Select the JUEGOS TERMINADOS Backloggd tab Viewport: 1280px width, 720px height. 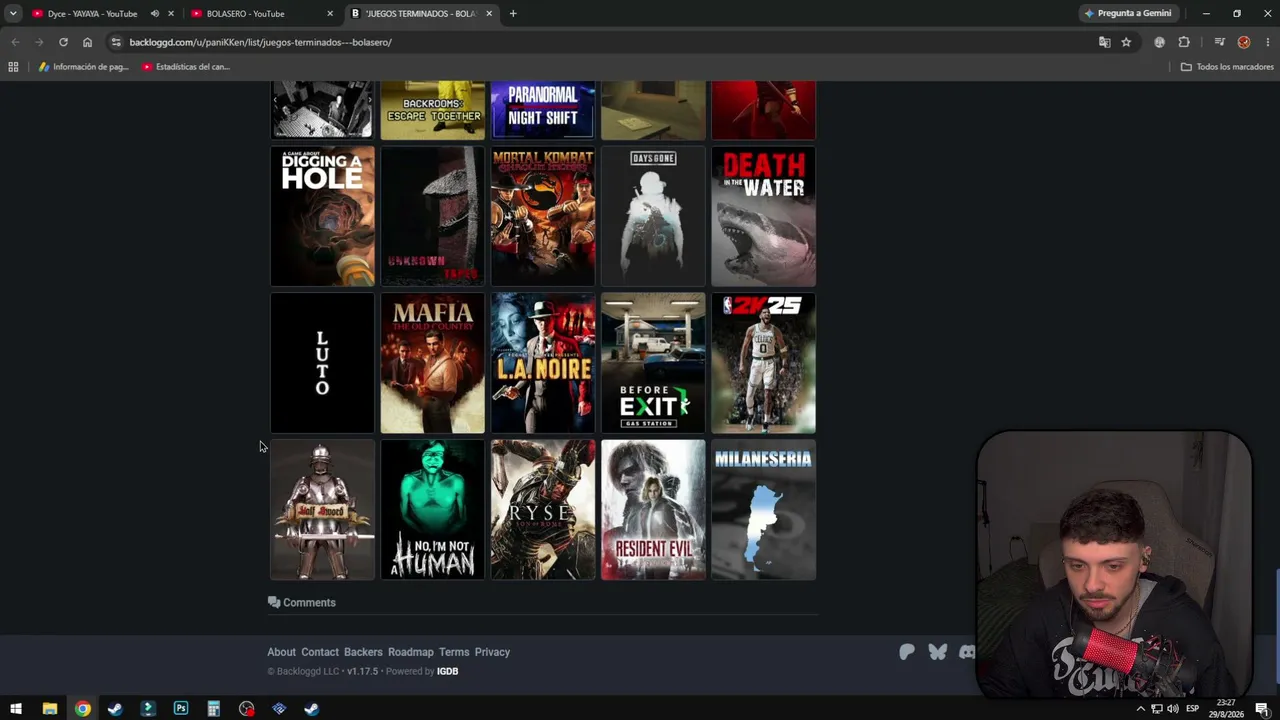[x=420, y=14]
